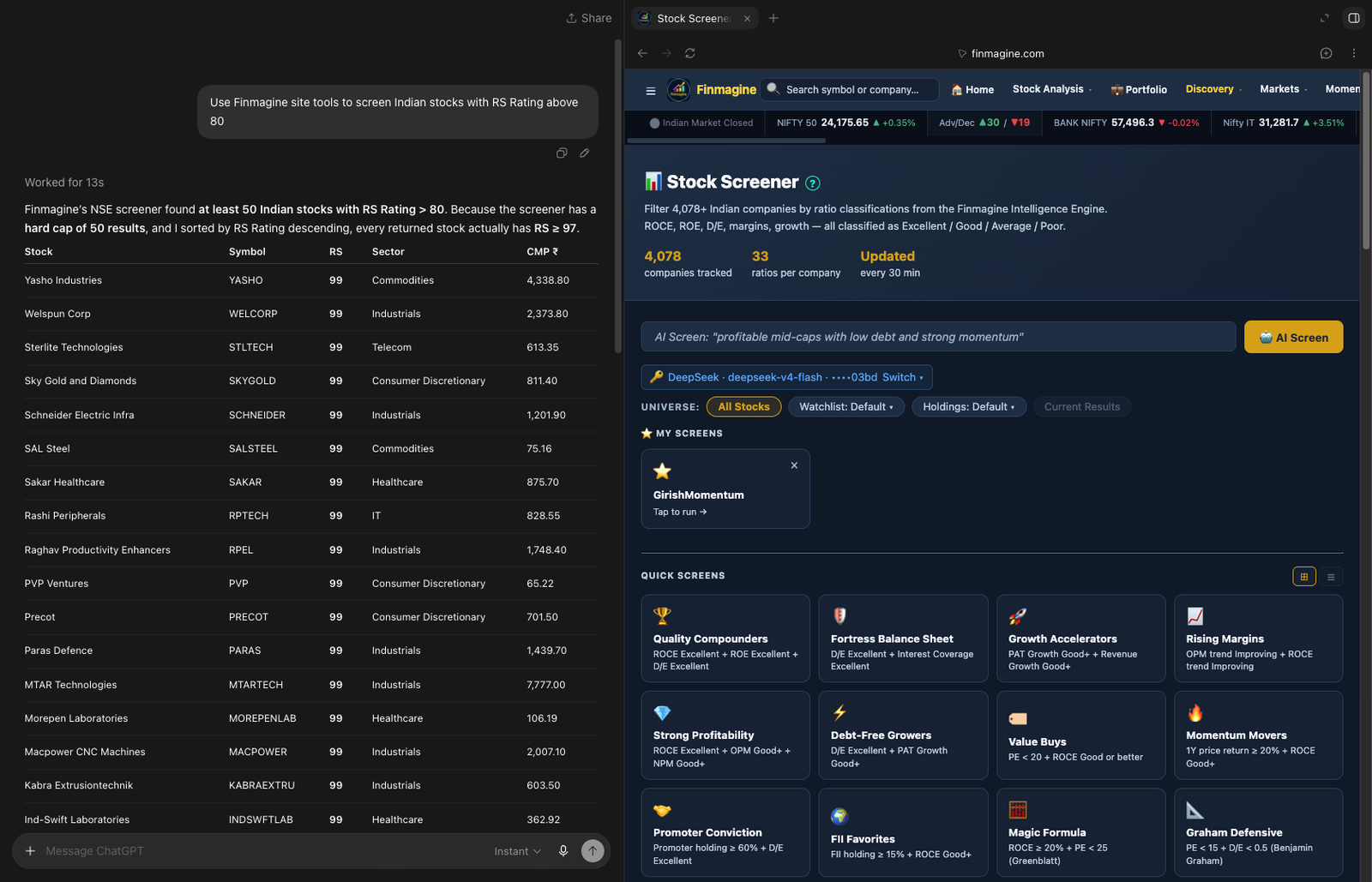Click the BANK NIFTY ticker value
Image resolution: width=1372 pixels, height=882 pixels.
point(1133,123)
